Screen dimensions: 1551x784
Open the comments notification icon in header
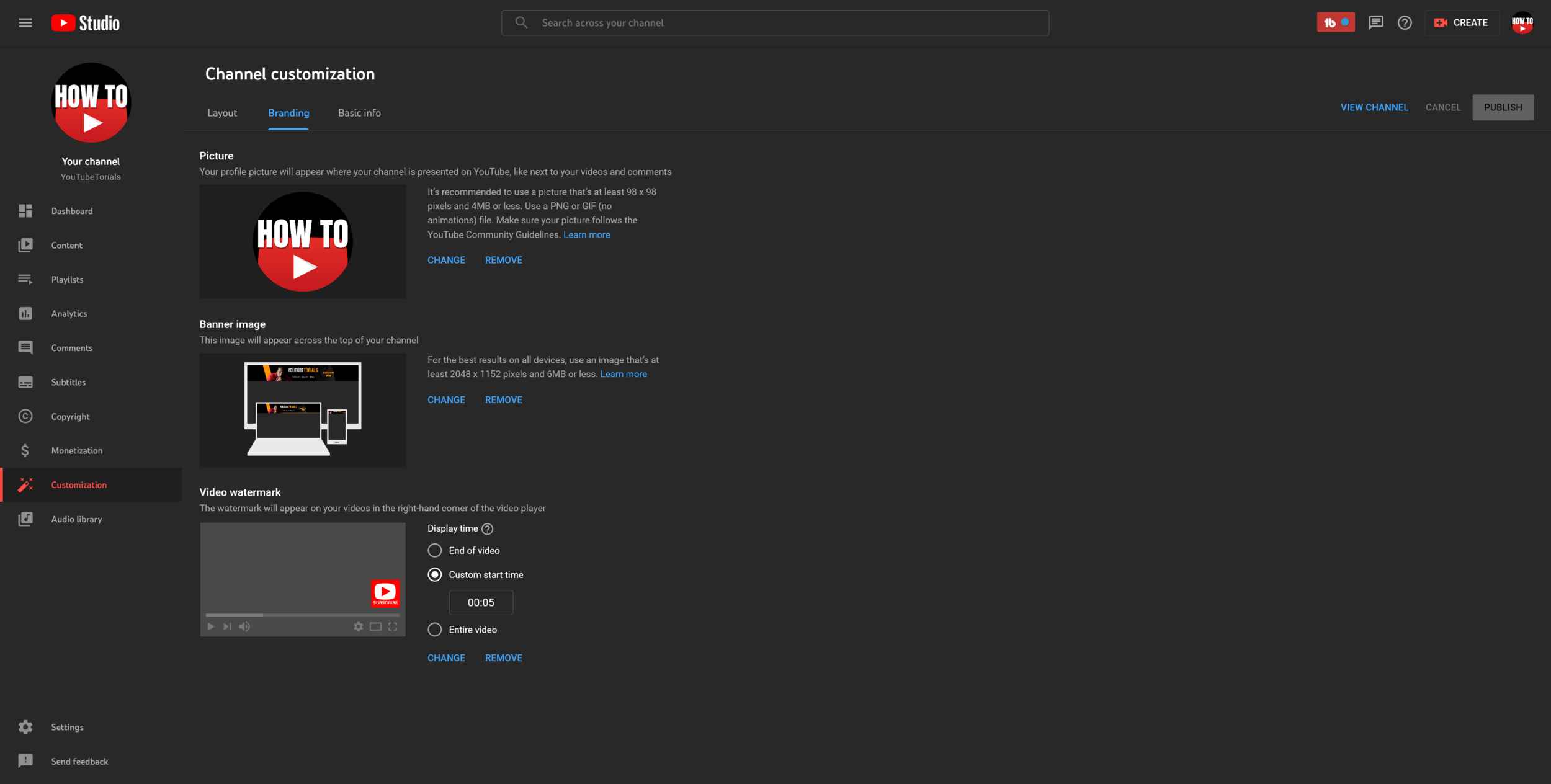click(x=1375, y=22)
